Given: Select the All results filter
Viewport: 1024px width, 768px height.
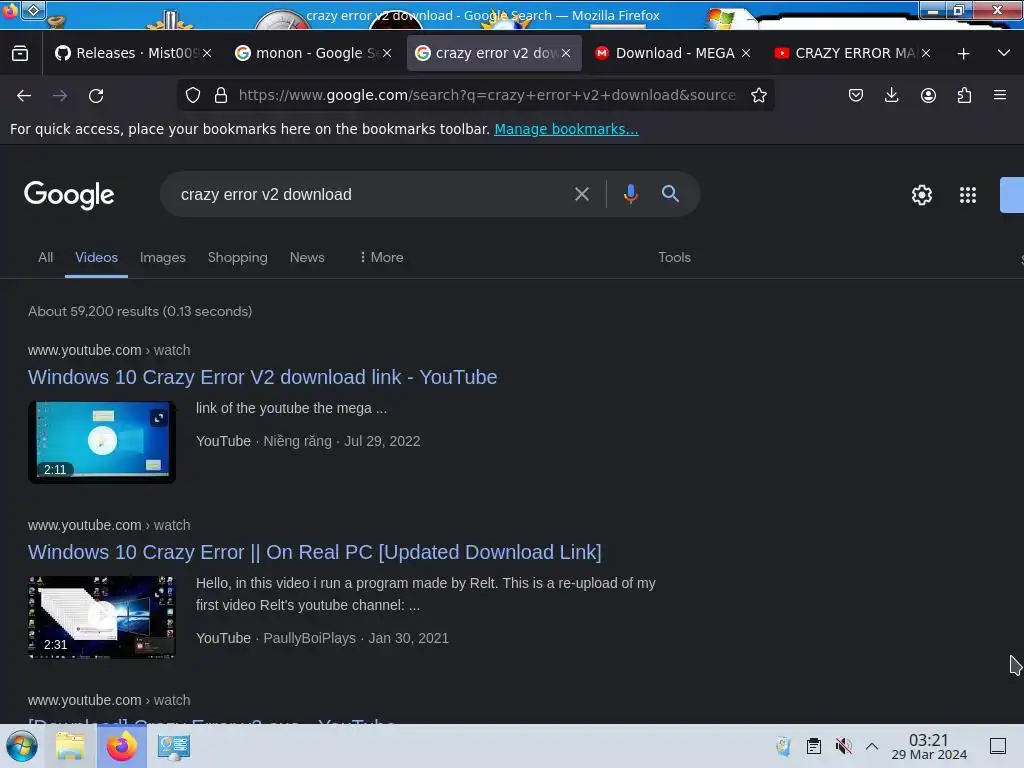Looking at the screenshot, I should (x=46, y=257).
